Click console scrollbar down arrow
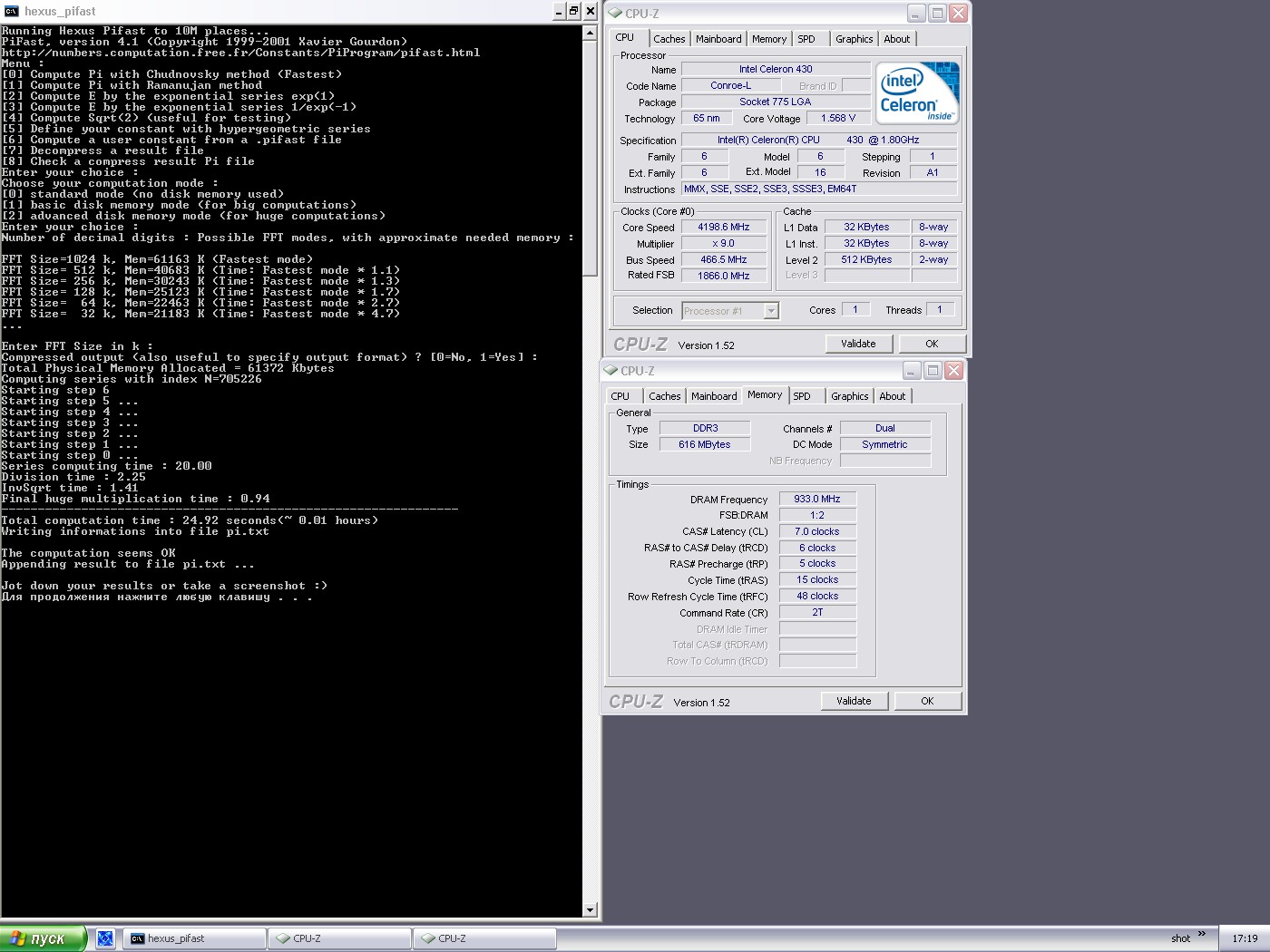The width and height of the screenshot is (1270, 952). (591, 910)
